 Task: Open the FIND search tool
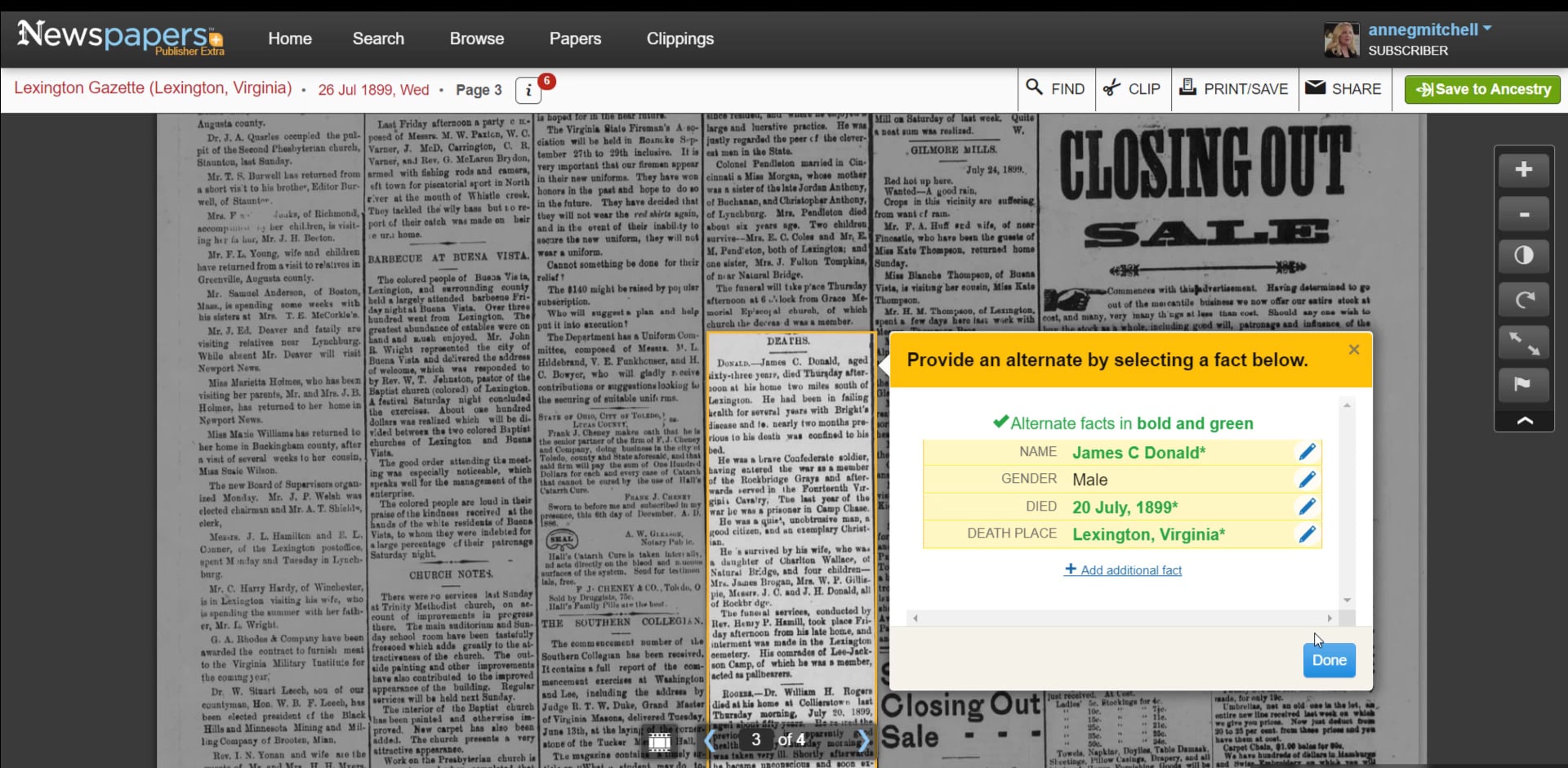click(1055, 89)
